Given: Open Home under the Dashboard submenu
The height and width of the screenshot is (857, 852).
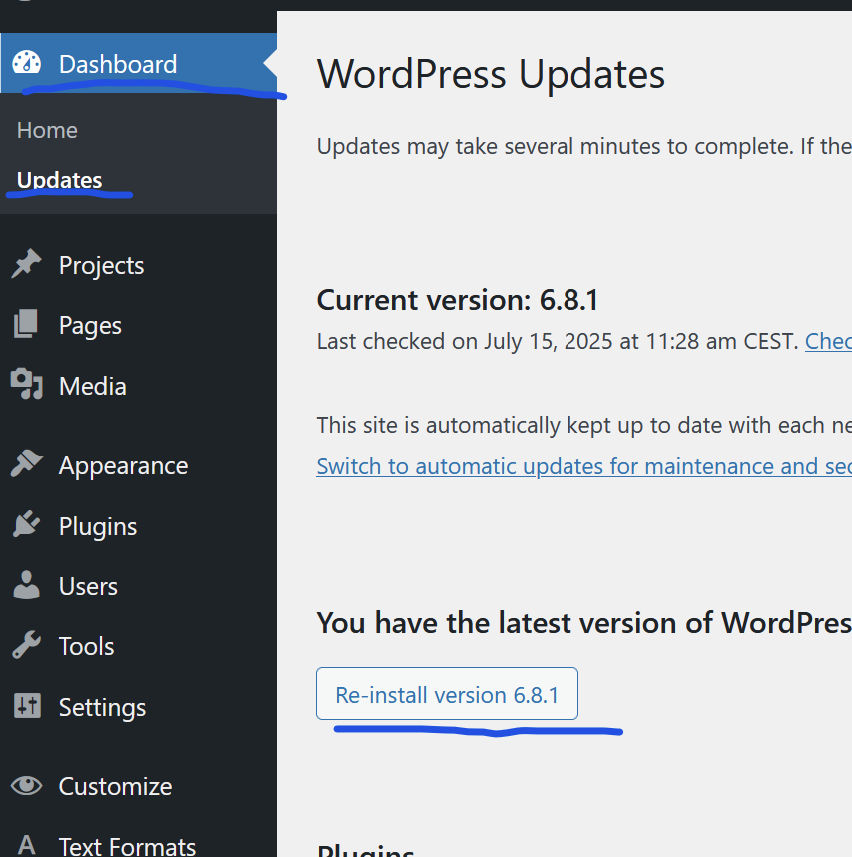Looking at the screenshot, I should coord(47,130).
